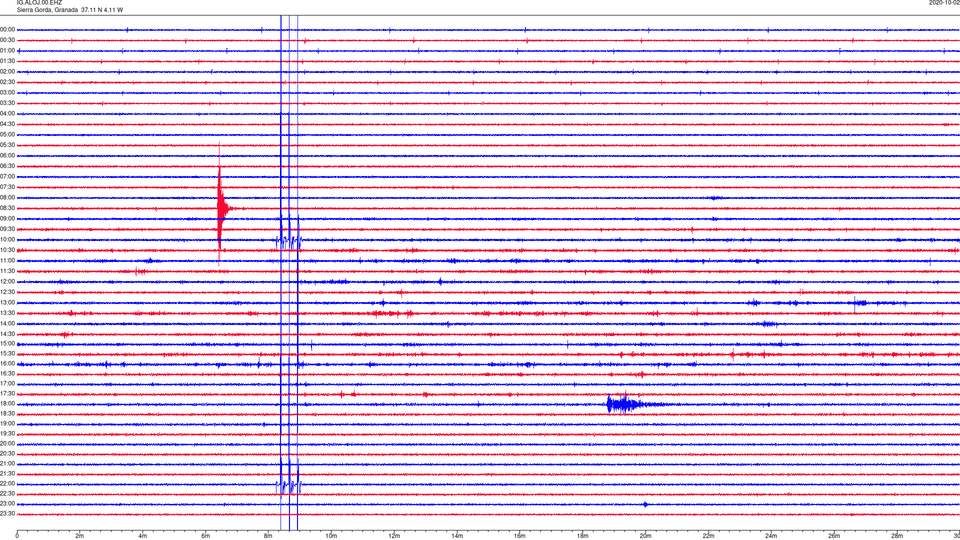Screen dimensions: 960x540
Task: Click the 17:30 time label
Action: 7,394
